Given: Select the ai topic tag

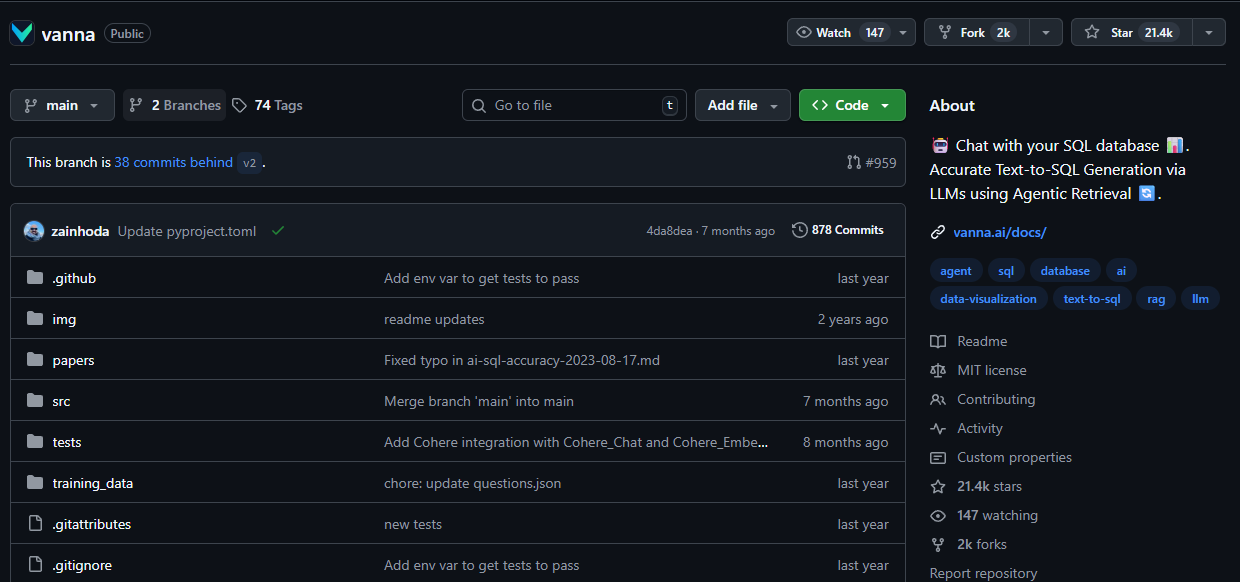Looking at the screenshot, I should point(1121,271).
